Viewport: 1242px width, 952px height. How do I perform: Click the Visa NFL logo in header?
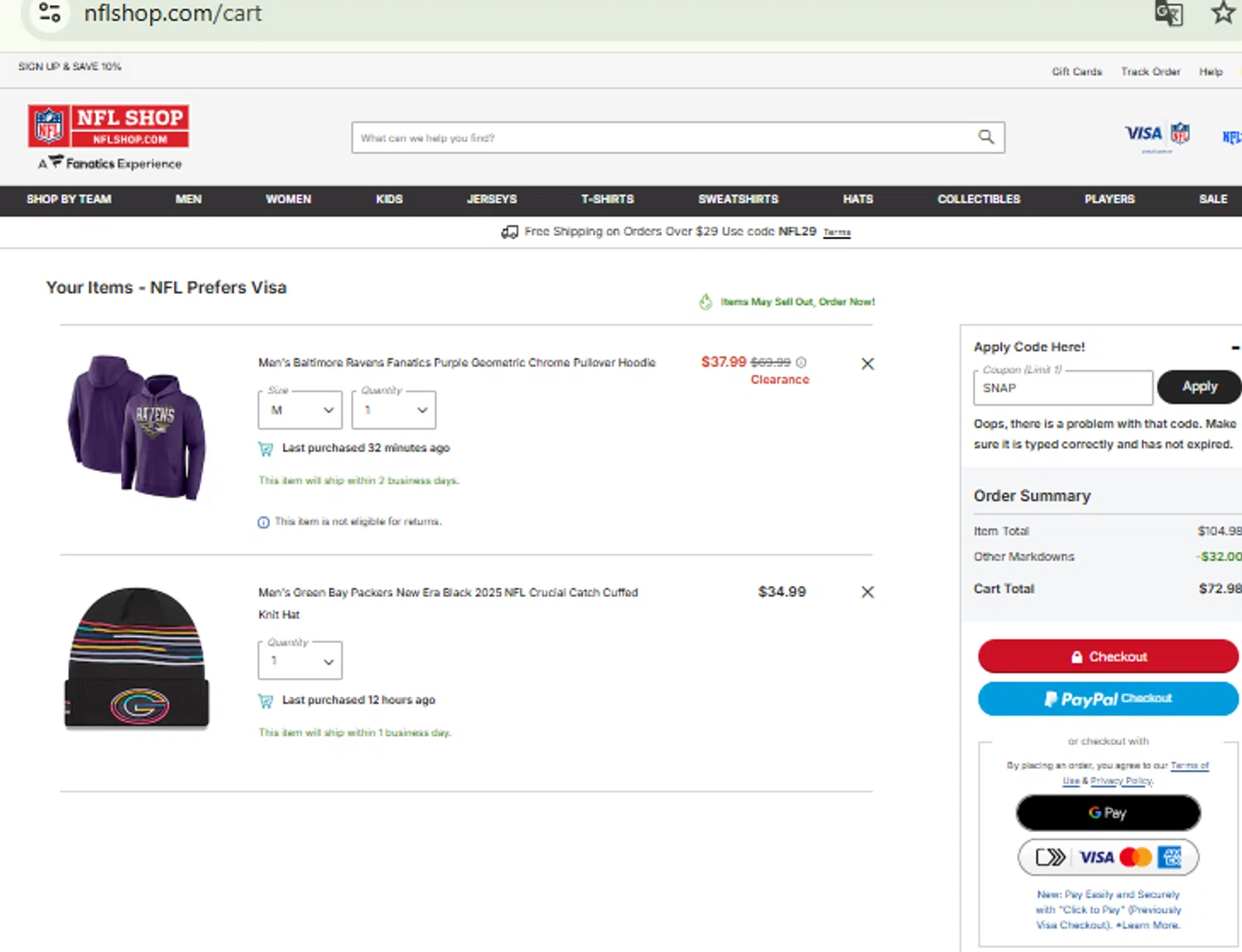click(x=1157, y=135)
